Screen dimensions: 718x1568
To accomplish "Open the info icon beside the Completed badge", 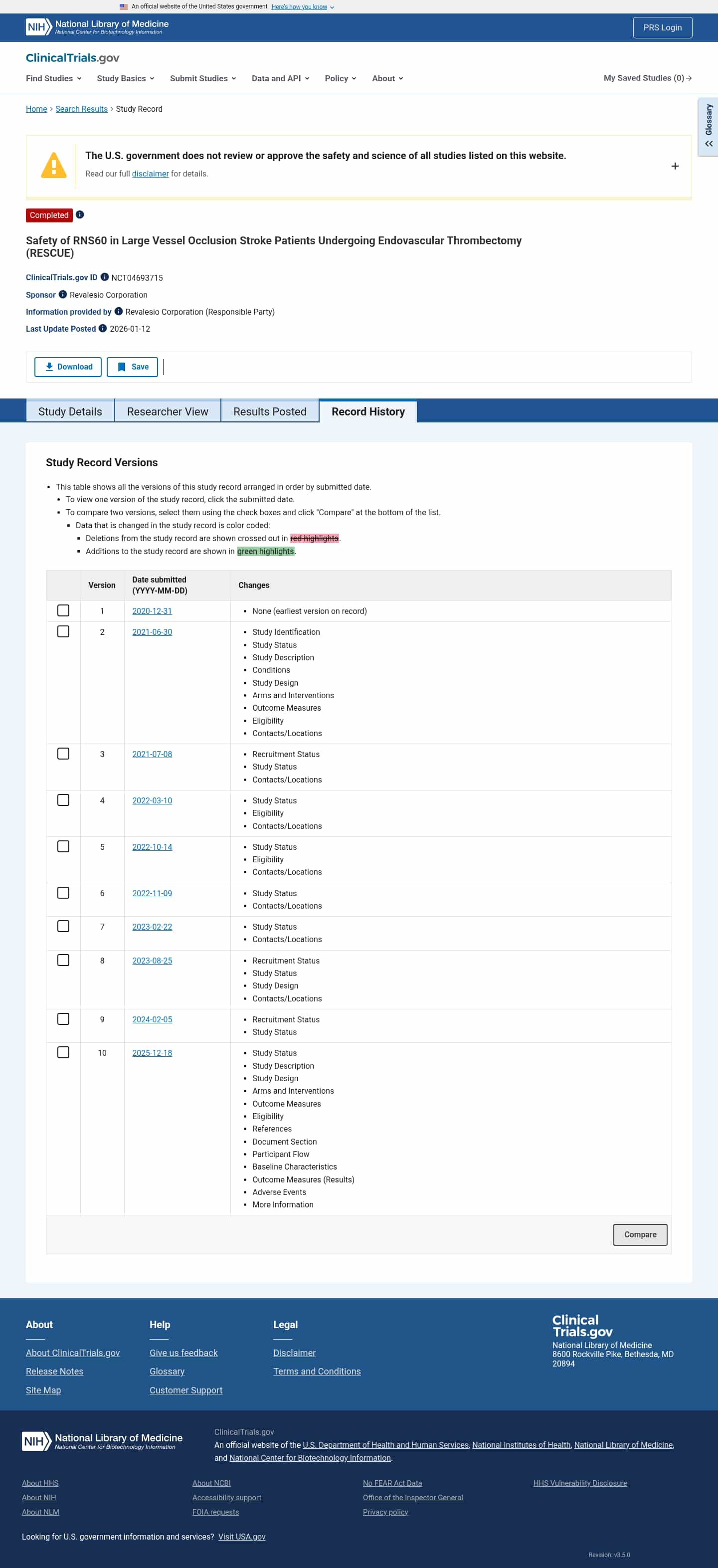I will pyautogui.click(x=80, y=215).
